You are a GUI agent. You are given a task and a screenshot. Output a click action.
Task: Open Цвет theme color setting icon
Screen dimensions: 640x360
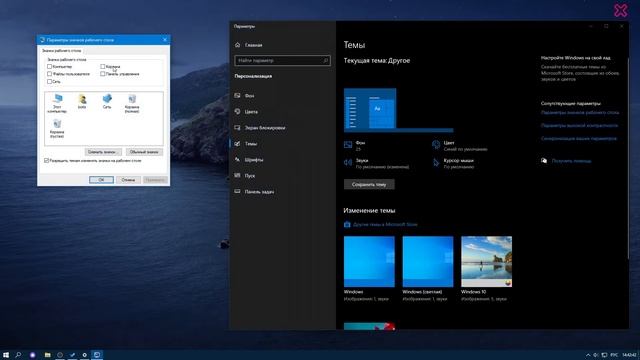point(436,145)
